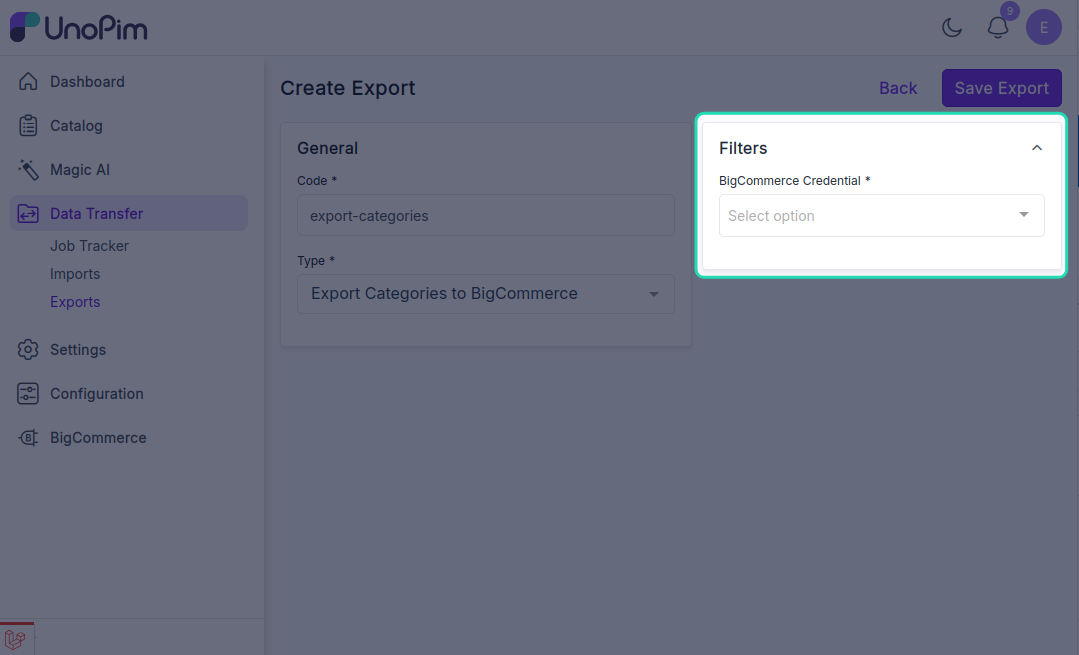Click the Configuration sliders icon
The height and width of the screenshot is (655, 1079).
point(28,394)
